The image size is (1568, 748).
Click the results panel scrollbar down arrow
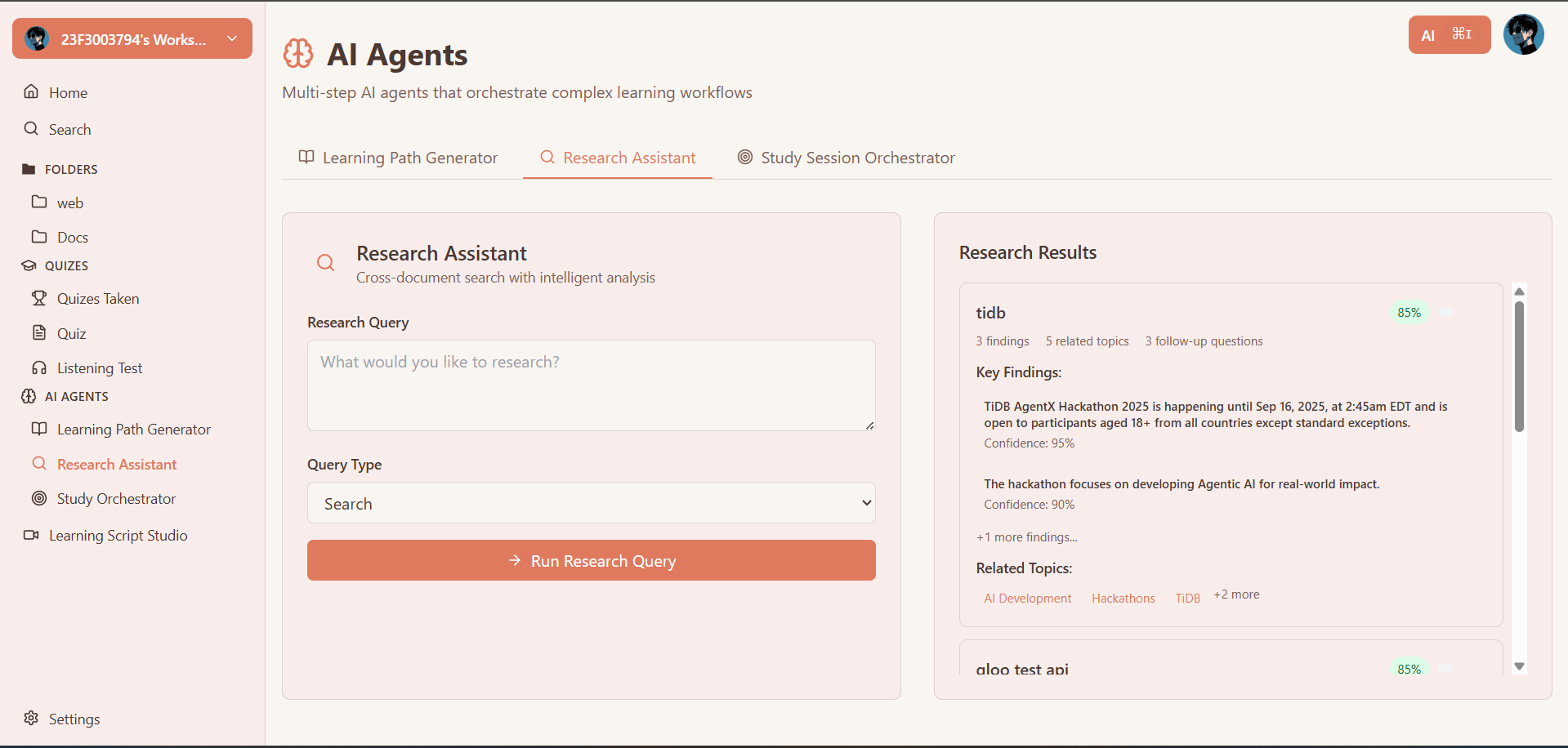point(1519,666)
